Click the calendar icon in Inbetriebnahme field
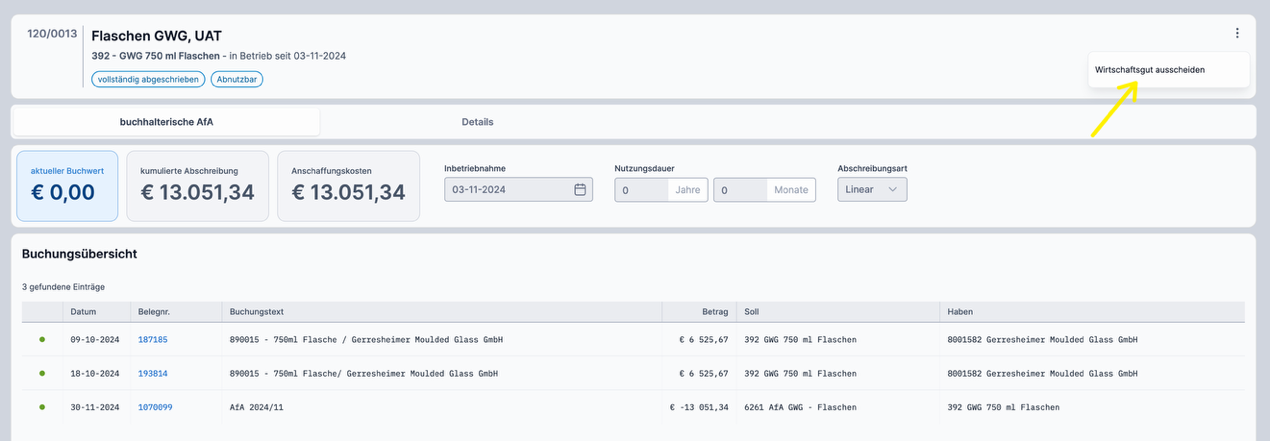This screenshot has width=1270, height=441. pyautogui.click(x=580, y=190)
